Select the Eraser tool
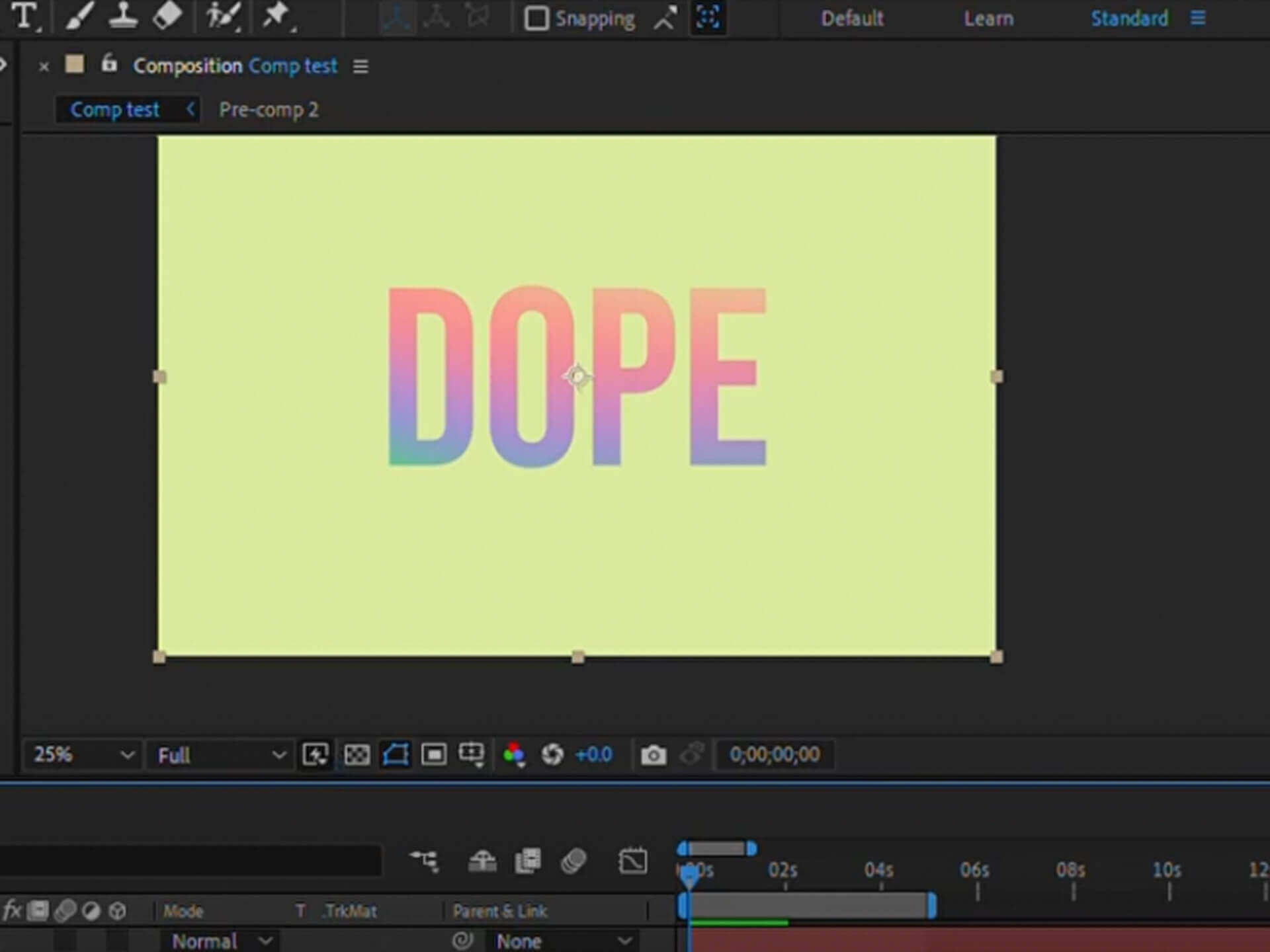Image resolution: width=1270 pixels, height=952 pixels. (167, 17)
